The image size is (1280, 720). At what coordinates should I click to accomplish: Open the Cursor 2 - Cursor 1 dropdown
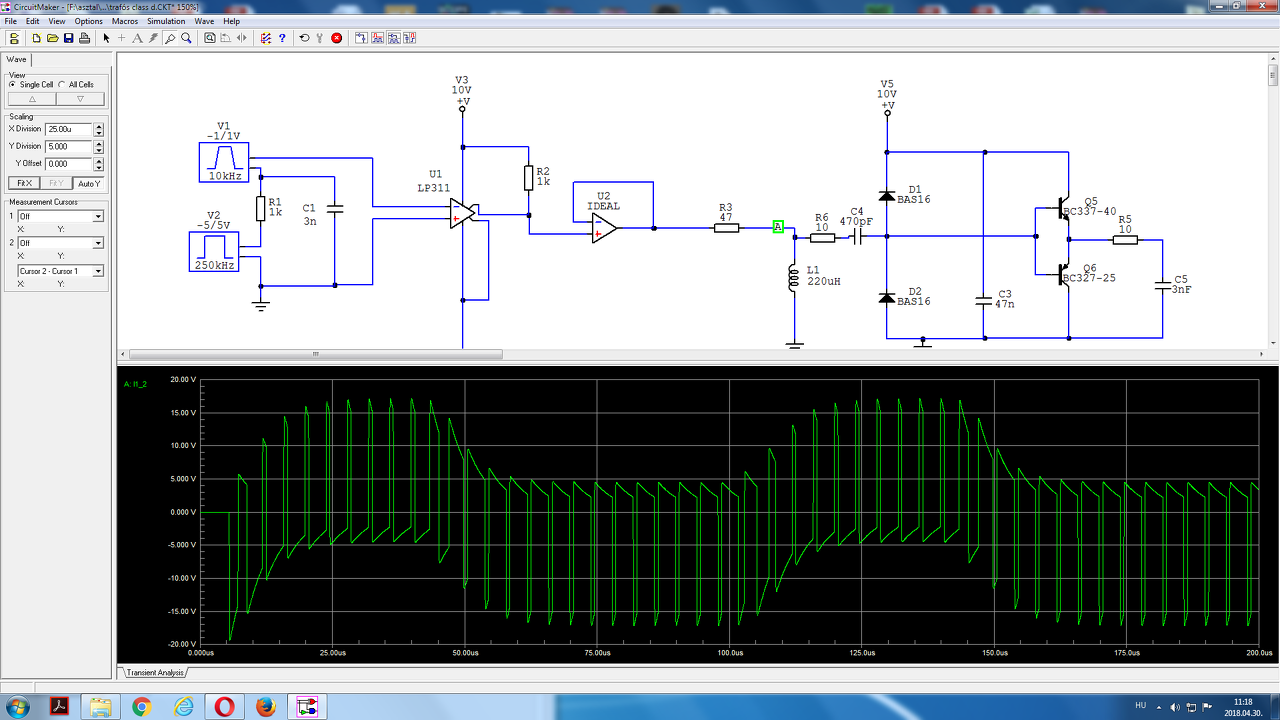pyautogui.click(x=98, y=271)
